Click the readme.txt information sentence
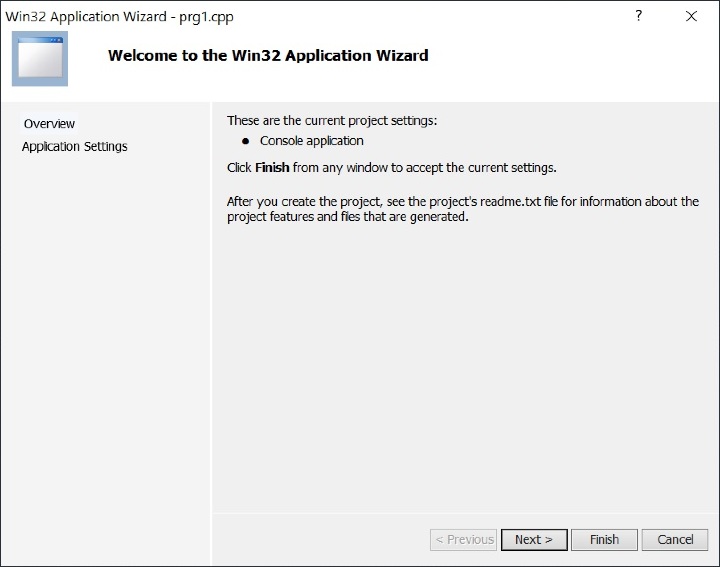The image size is (720, 567). coord(462,201)
